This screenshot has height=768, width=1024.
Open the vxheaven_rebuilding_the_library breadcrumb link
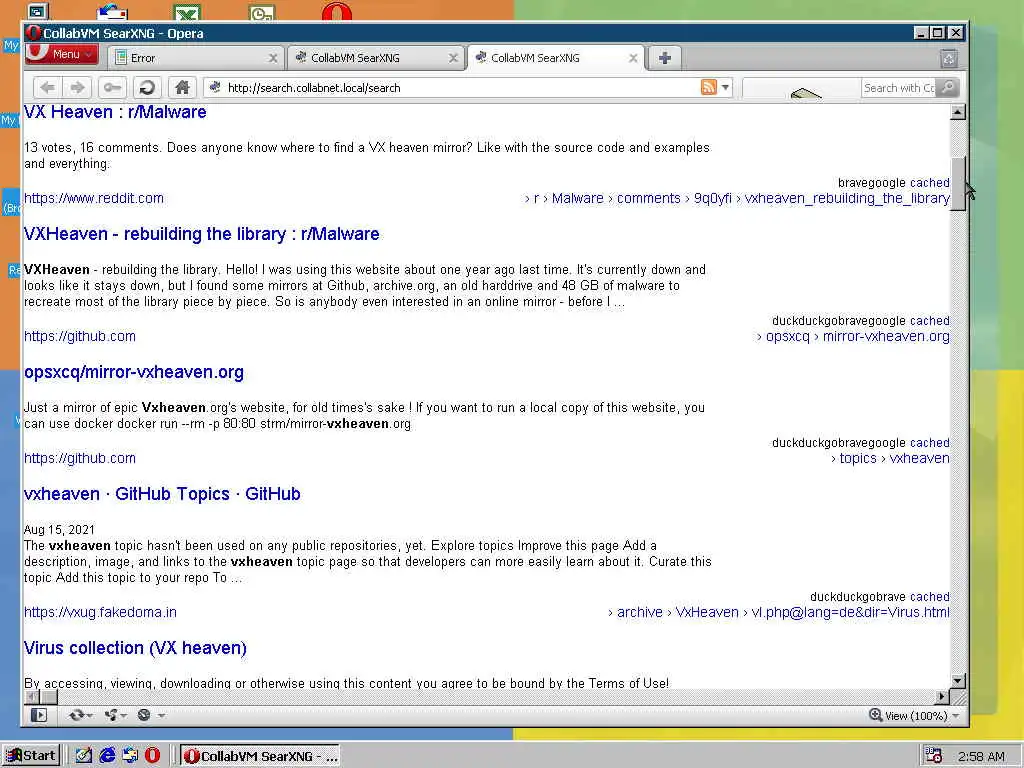coord(847,199)
